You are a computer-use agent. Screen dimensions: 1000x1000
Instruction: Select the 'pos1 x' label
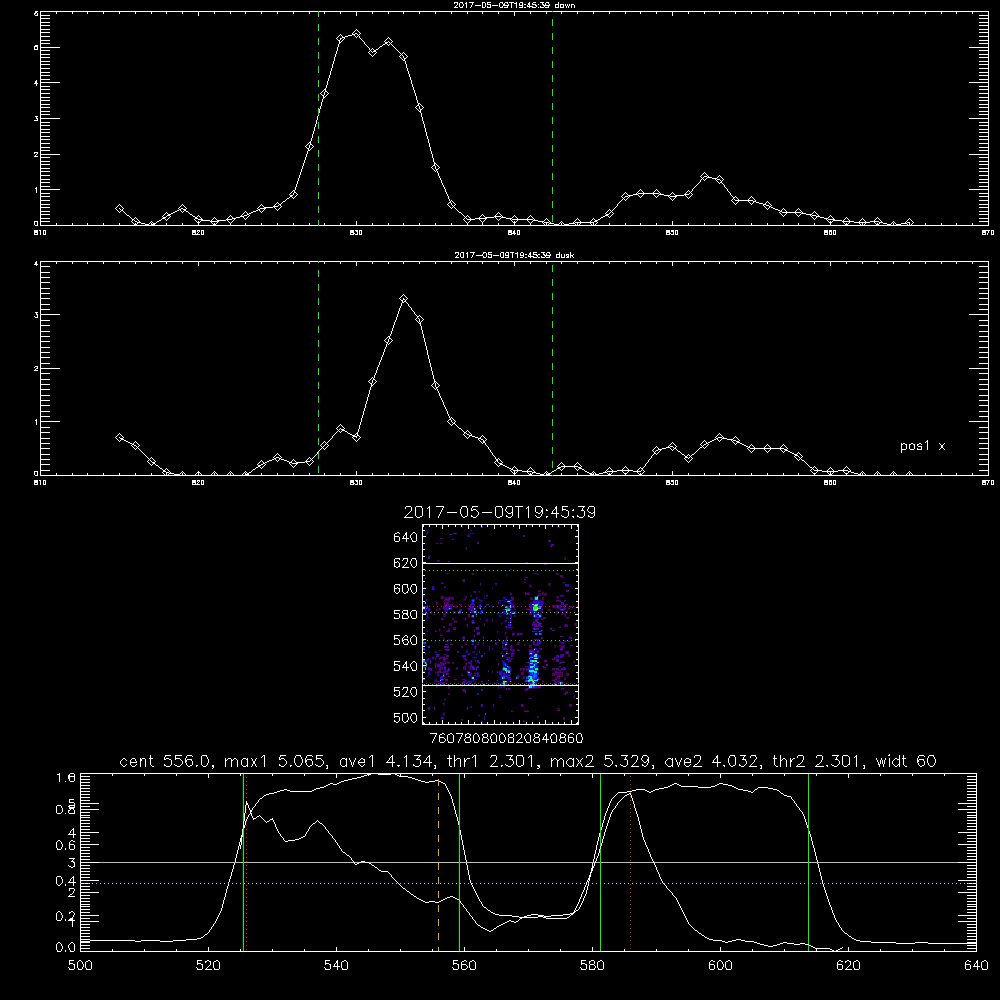(922, 446)
